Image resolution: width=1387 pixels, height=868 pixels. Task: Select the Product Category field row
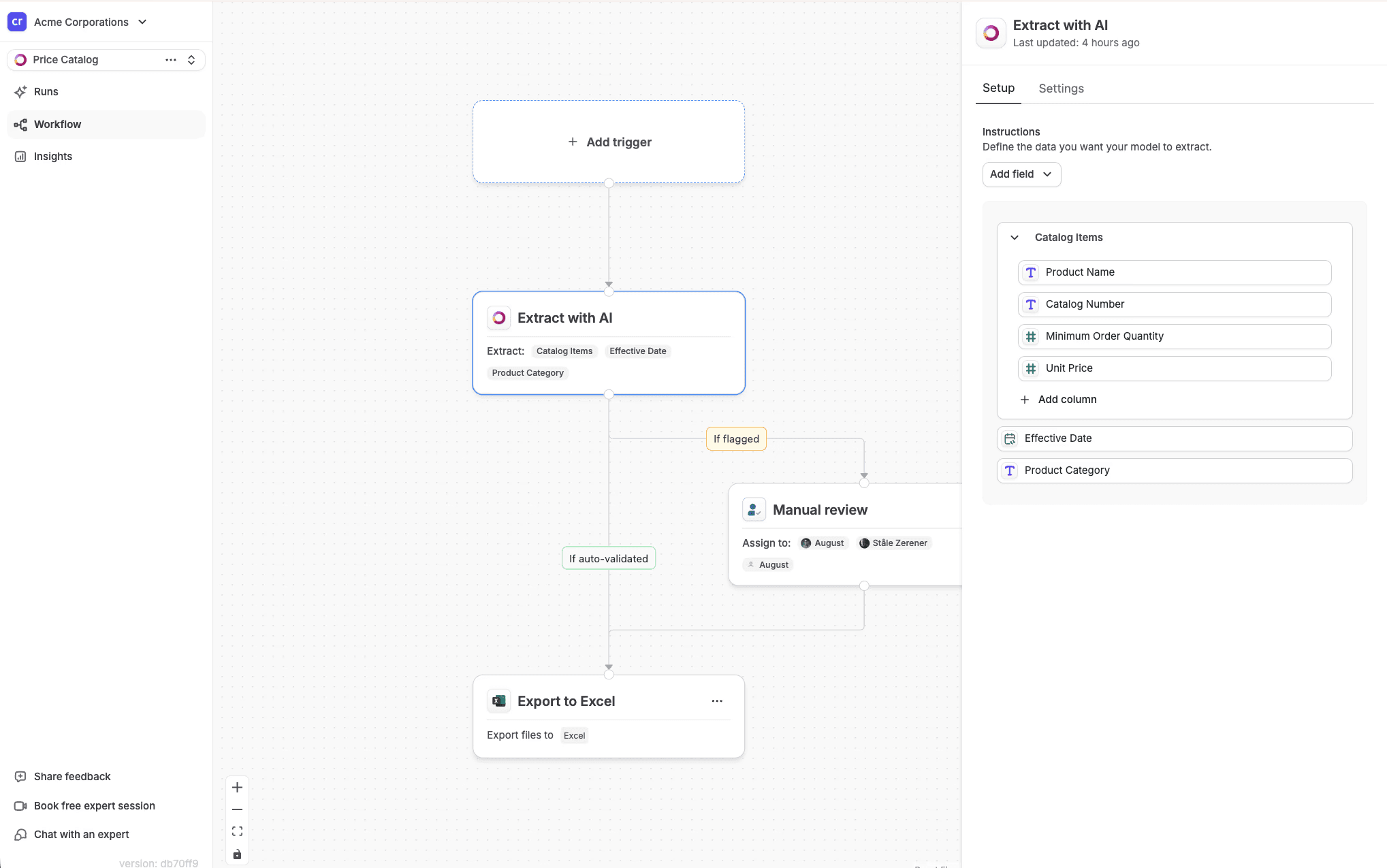click(1174, 470)
